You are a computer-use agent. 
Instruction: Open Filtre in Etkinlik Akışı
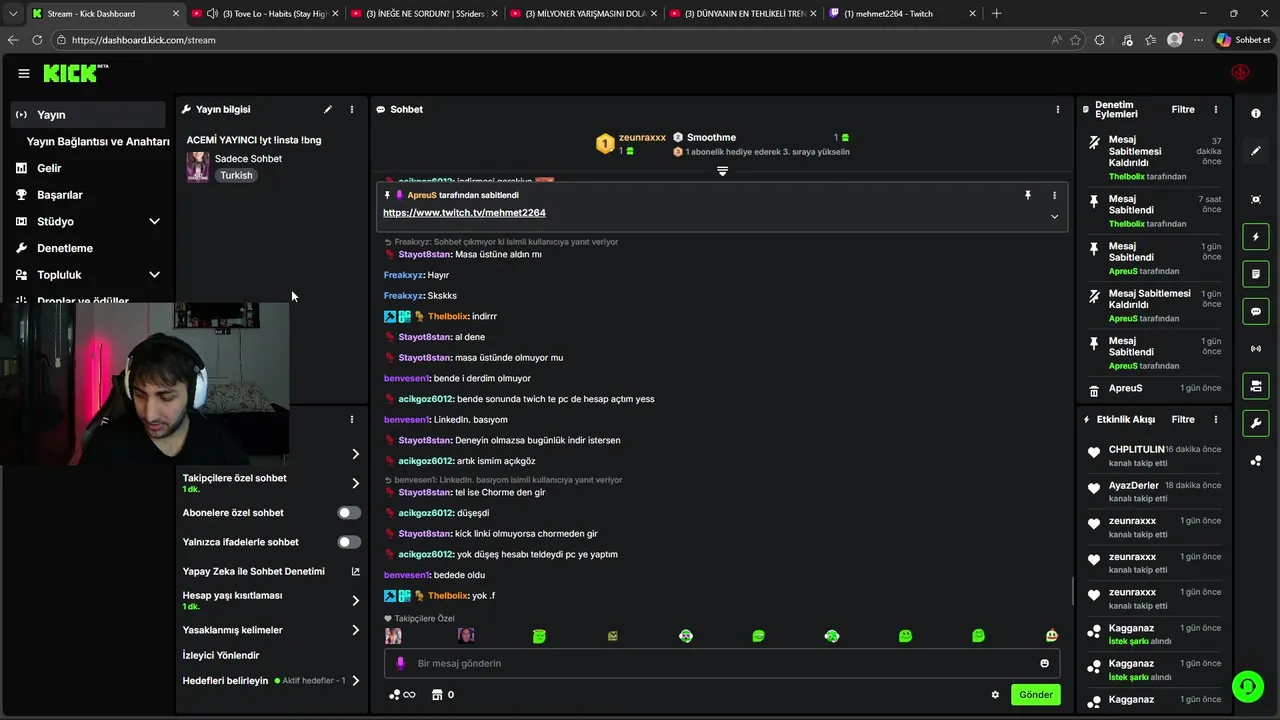(1183, 419)
